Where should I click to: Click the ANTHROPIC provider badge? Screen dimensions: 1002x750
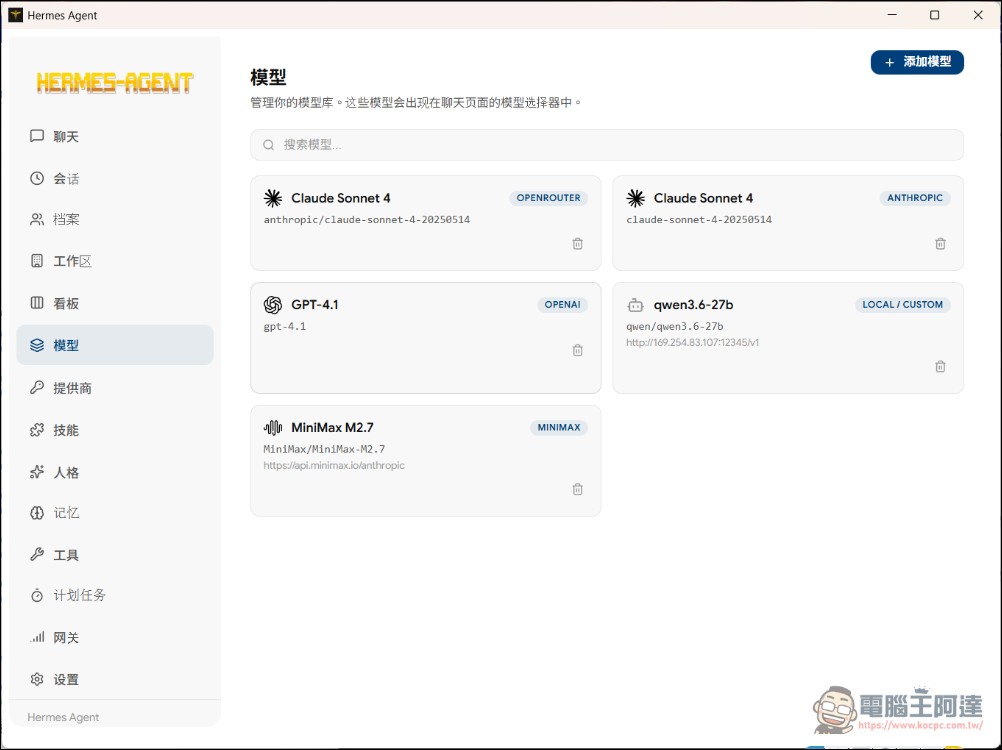pyautogui.click(x=914, y=198)
